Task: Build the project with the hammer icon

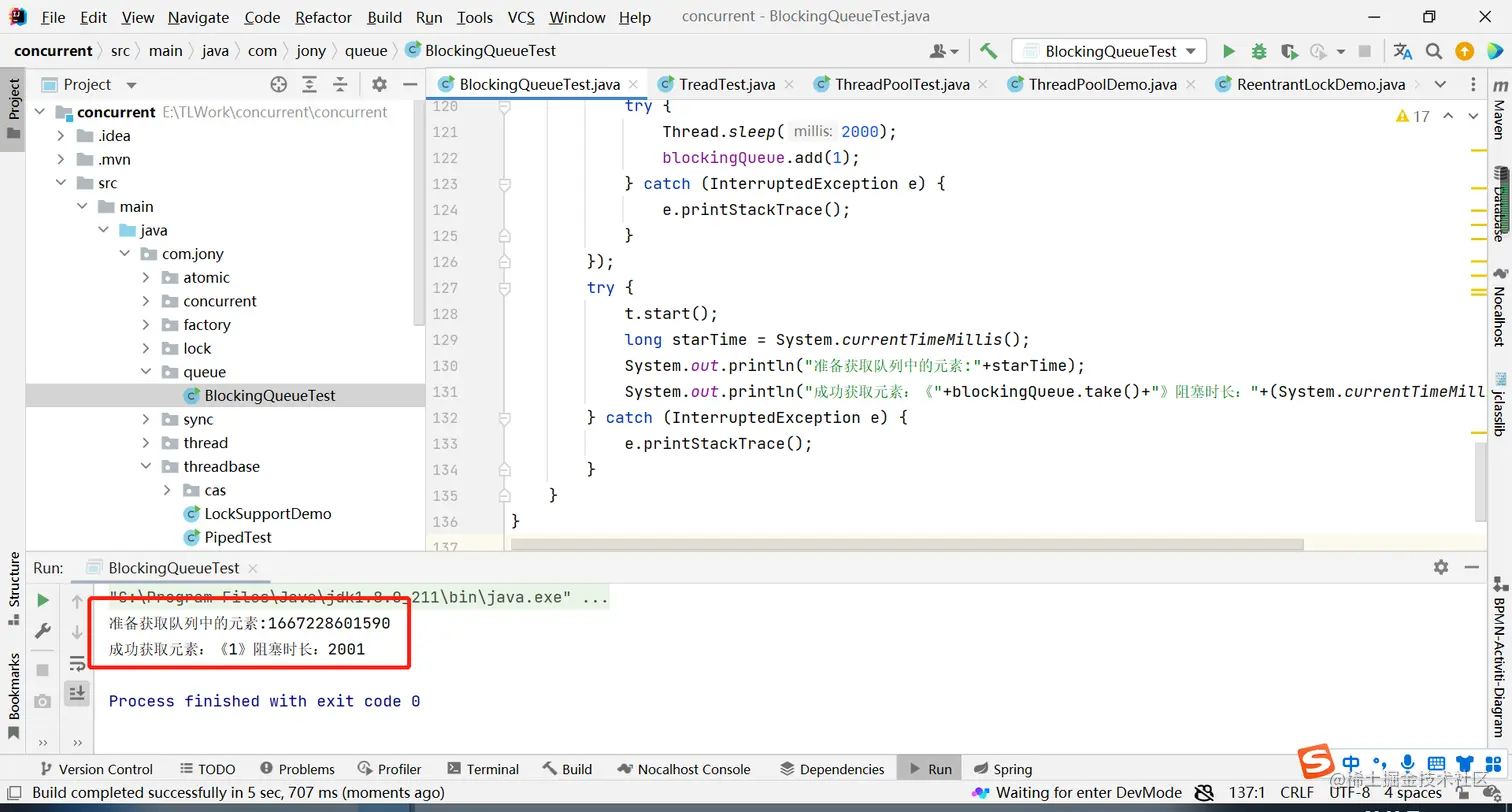Action: [x=988, y=51]
